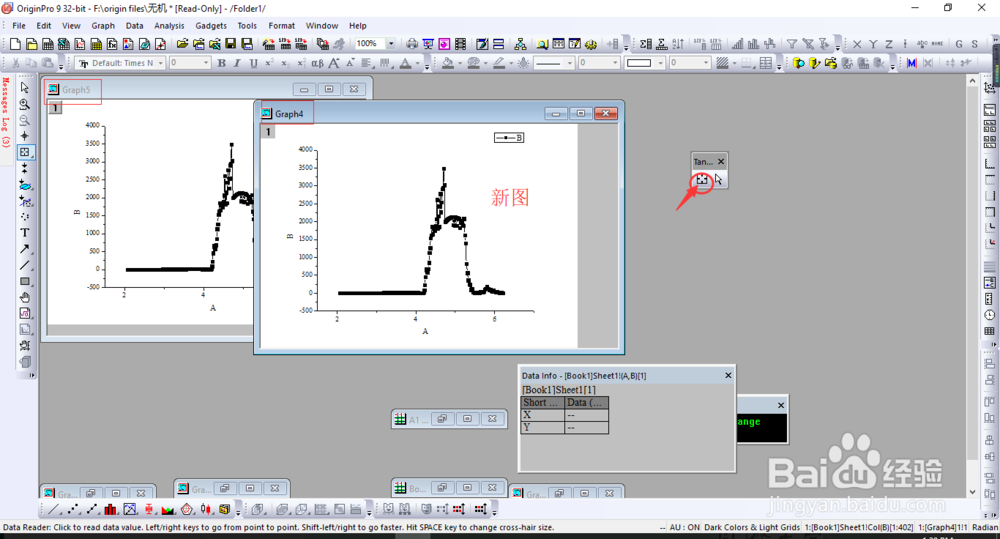The image size is (1000, 539).
Task: Open the Graph menu
Action: tap(103, 26)
